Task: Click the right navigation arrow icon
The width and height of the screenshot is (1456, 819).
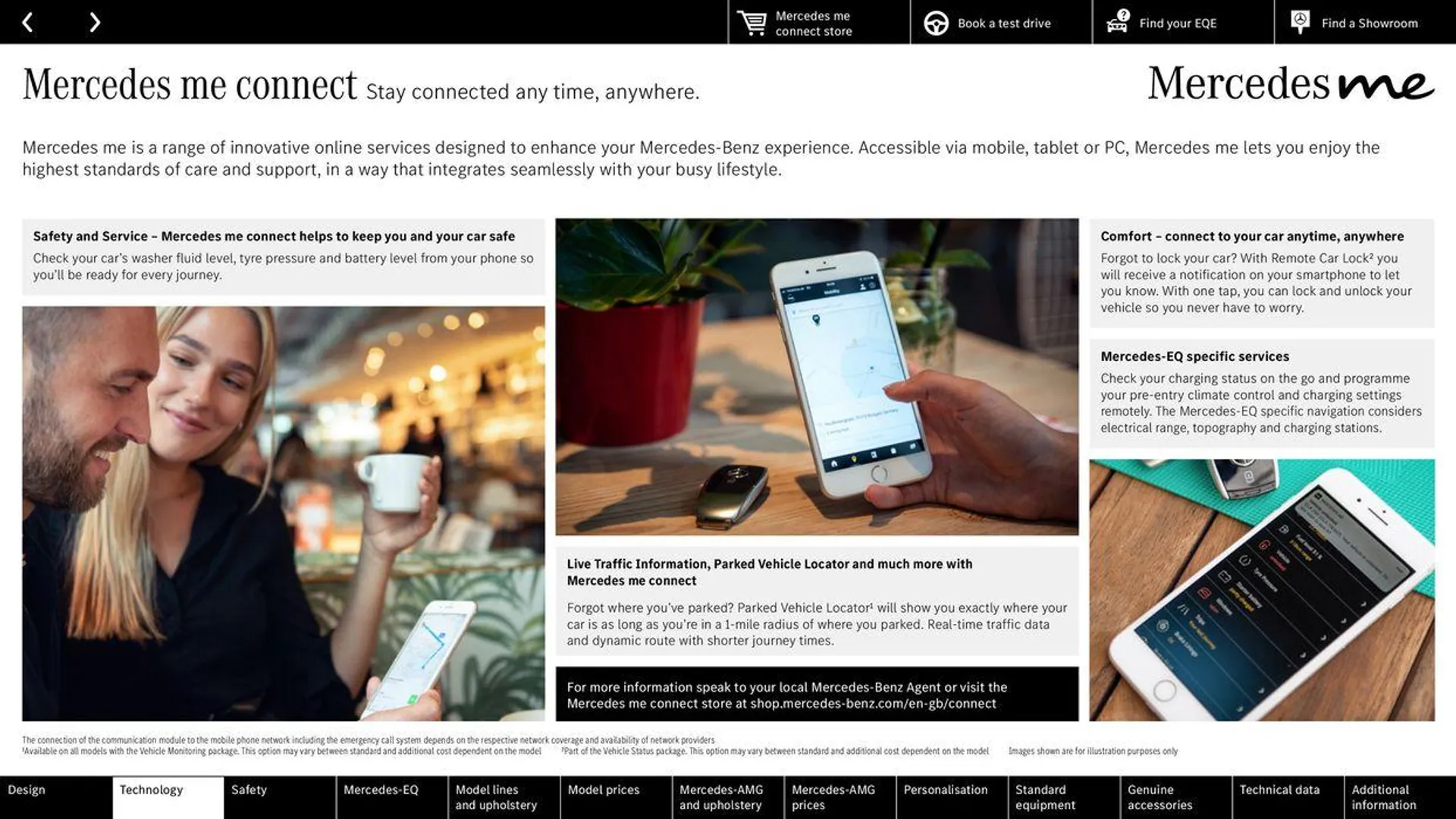Action: click(93, 21)
